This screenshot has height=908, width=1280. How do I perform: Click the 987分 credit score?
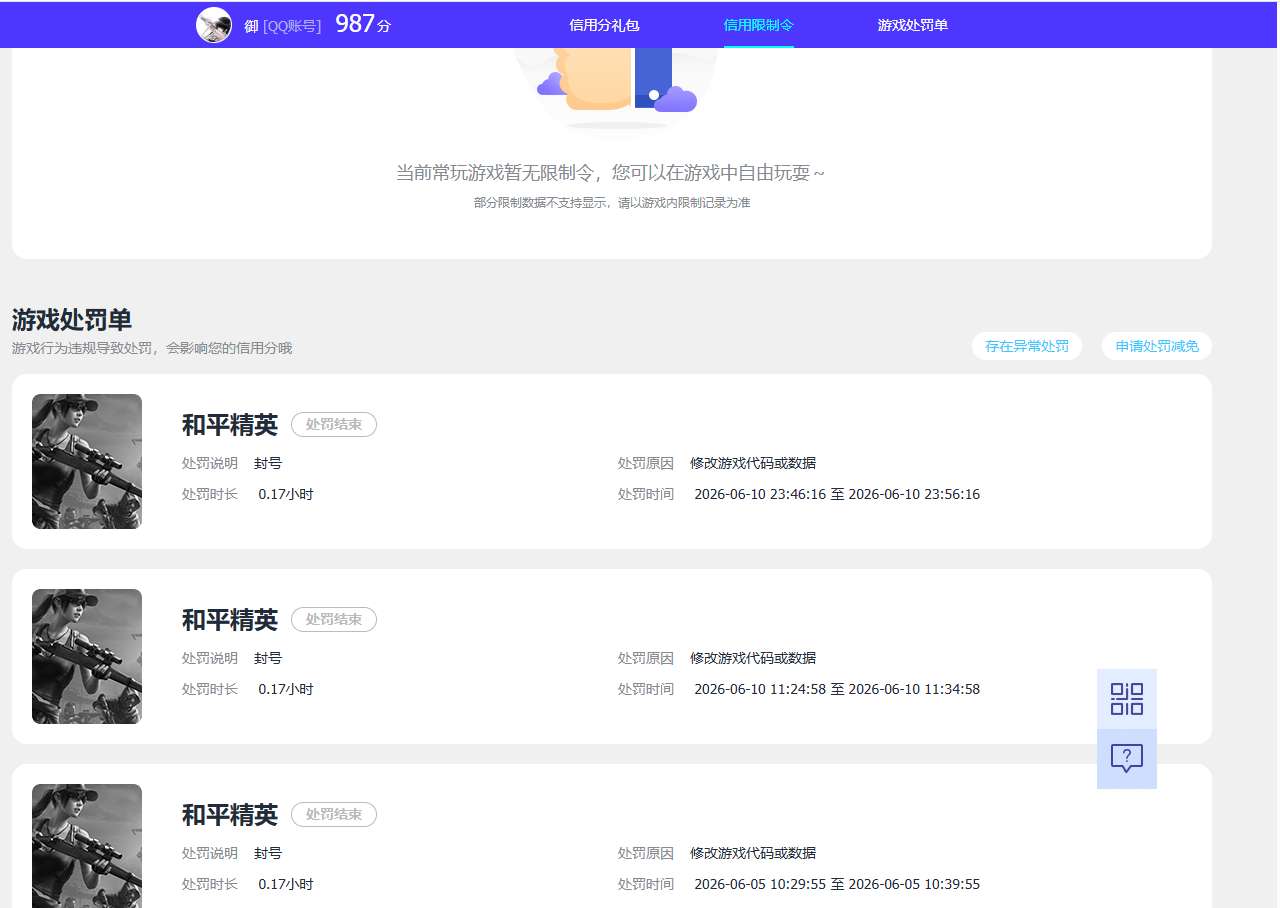click(363, 24)
